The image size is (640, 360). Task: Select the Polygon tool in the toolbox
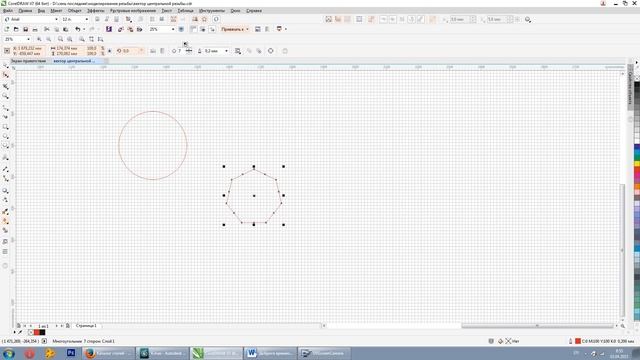tap(6, 146)
